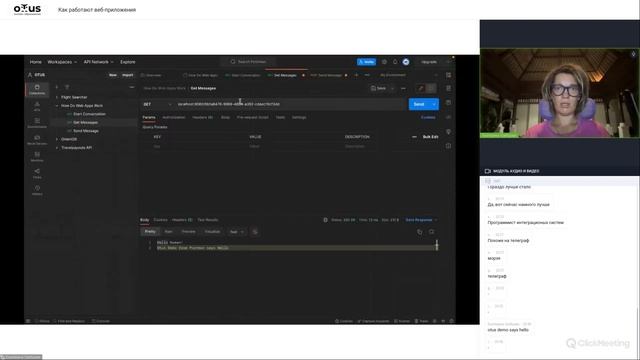Open APIs section in Postman sidebar
This screenshot has height=360, width=640.
tap(37, 107)
